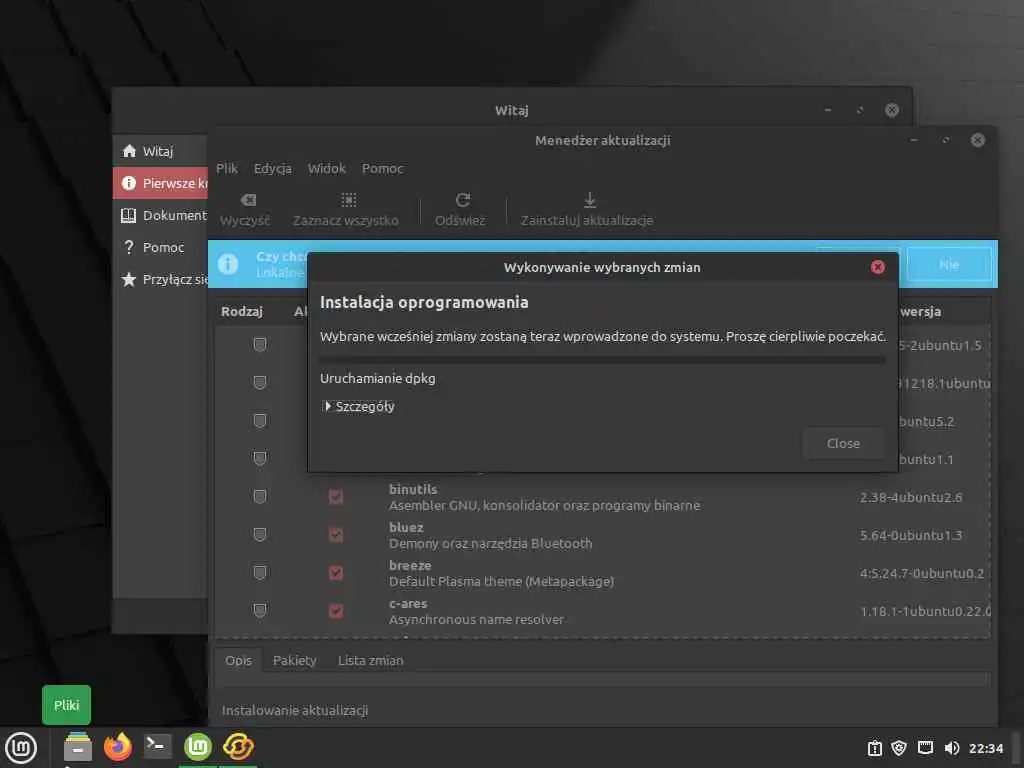Open the terminal from the taskbar
Image resolution: width=1024 pixels, height=768 pixels.
click(157, 746)
